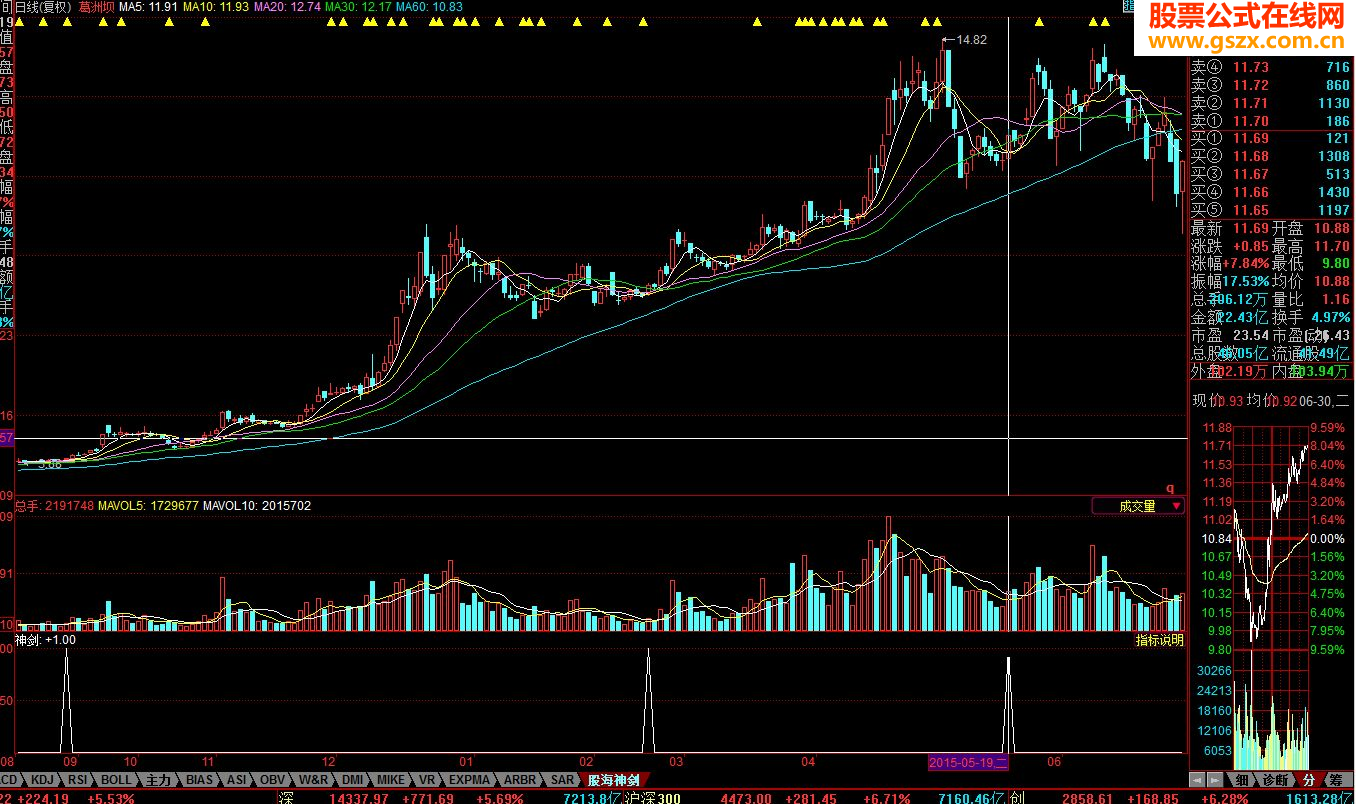Click the MAVOL5: 1729677 readout

(x=148, y=506)
